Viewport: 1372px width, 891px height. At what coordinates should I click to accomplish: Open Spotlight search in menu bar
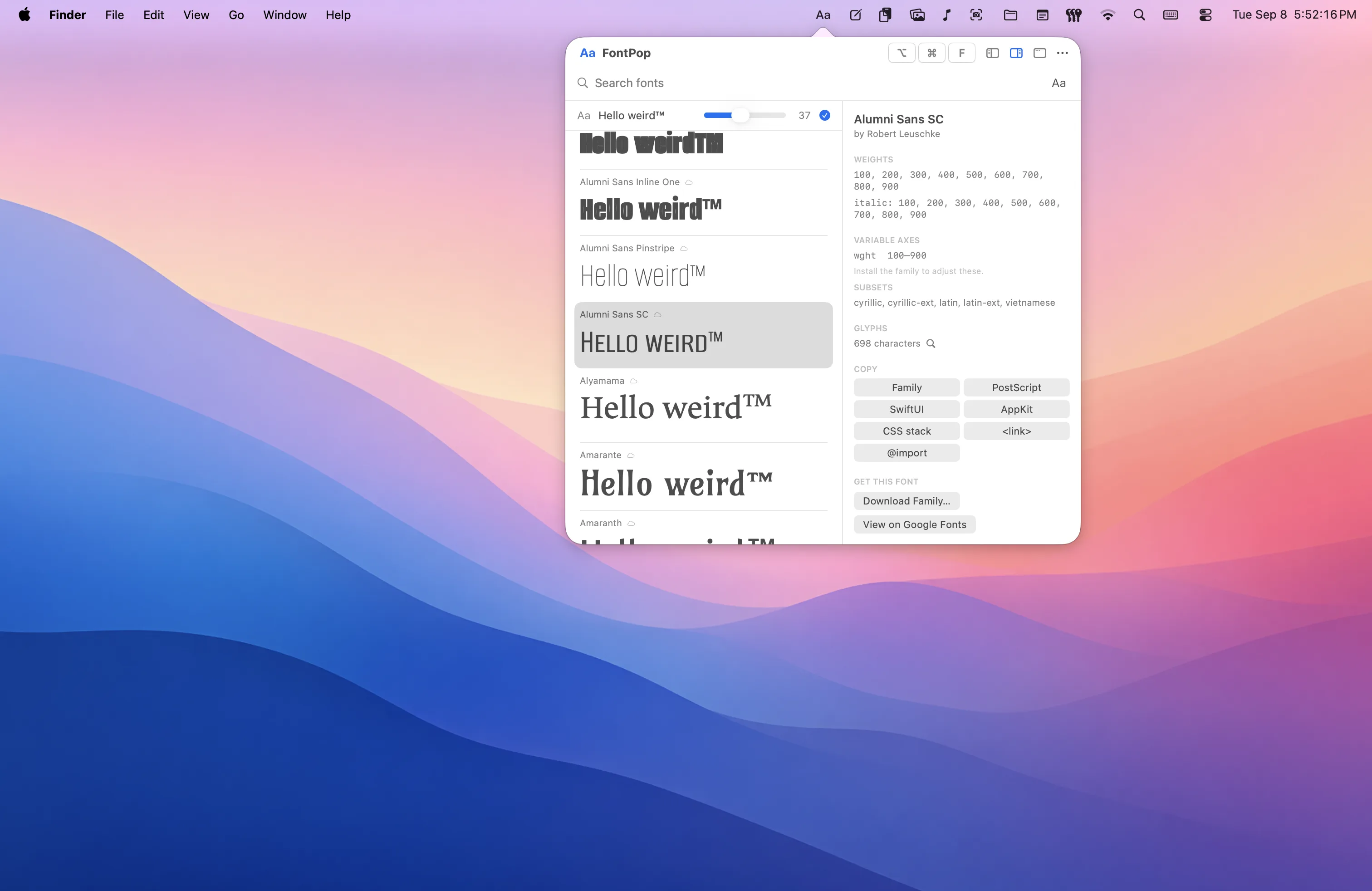[1139, 15]
